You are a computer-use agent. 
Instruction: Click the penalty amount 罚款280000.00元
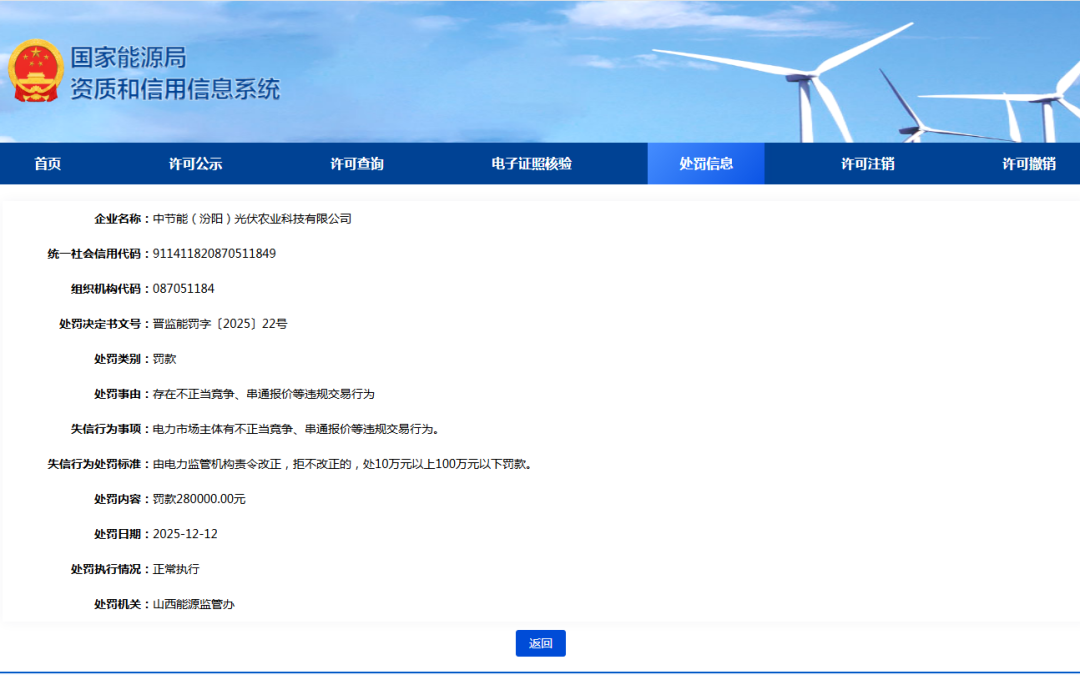click(199, 499)
